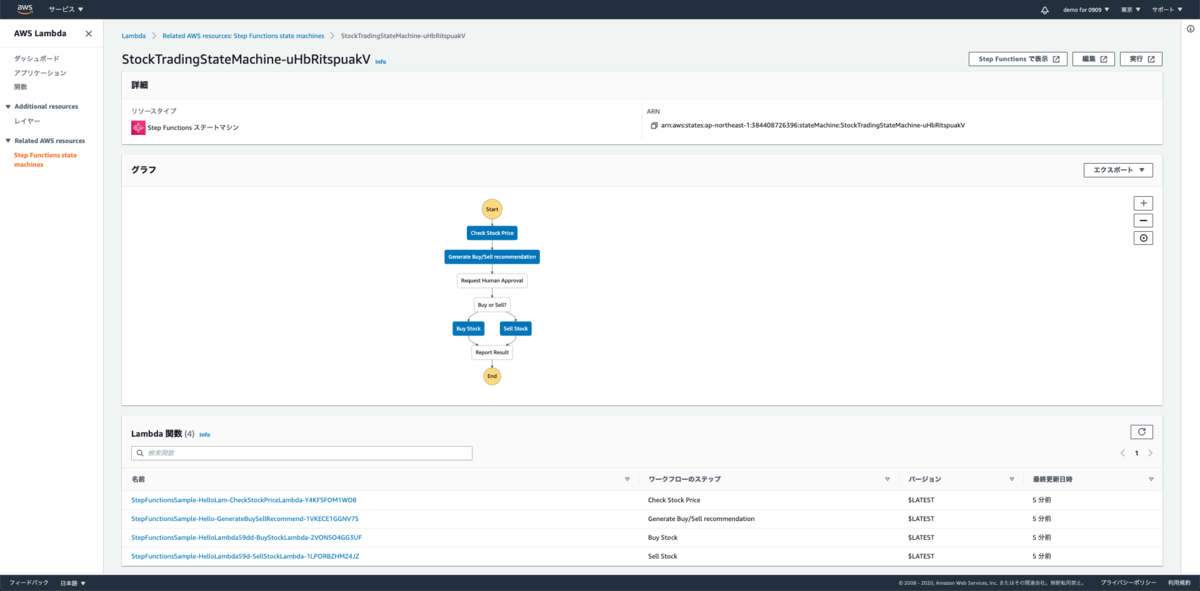Screen dimensions: 1200x591
Task: Copy the ARN with the copy icon
Action: tap(653, 126)
